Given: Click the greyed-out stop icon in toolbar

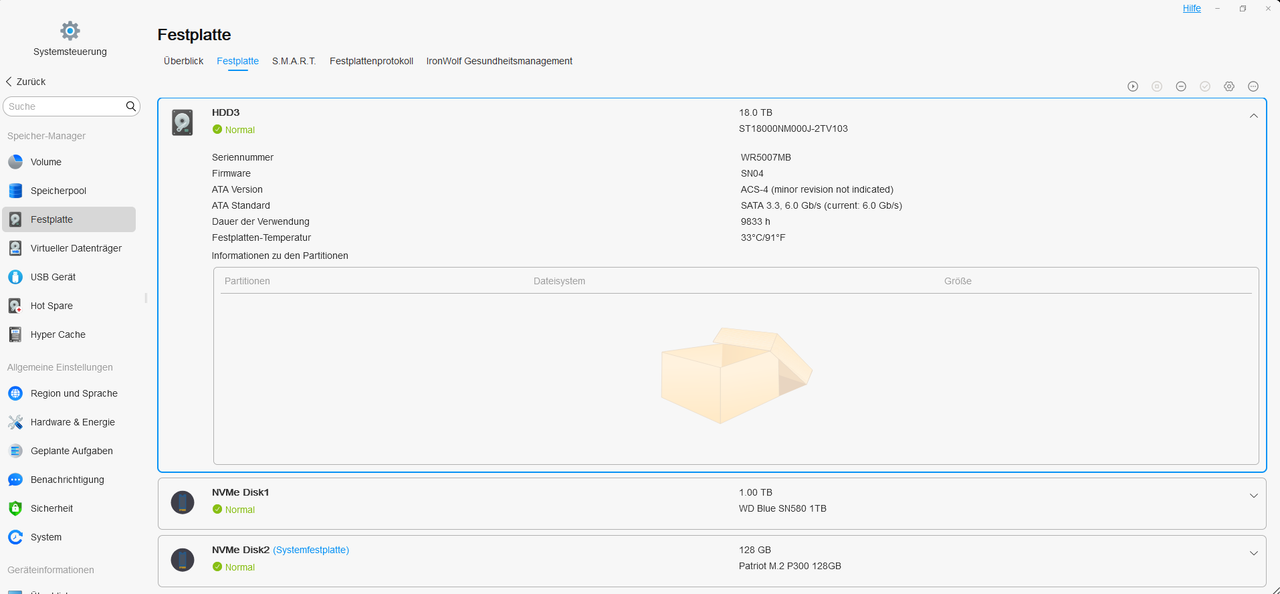Looking at the screenshot, I should 1157,87.
